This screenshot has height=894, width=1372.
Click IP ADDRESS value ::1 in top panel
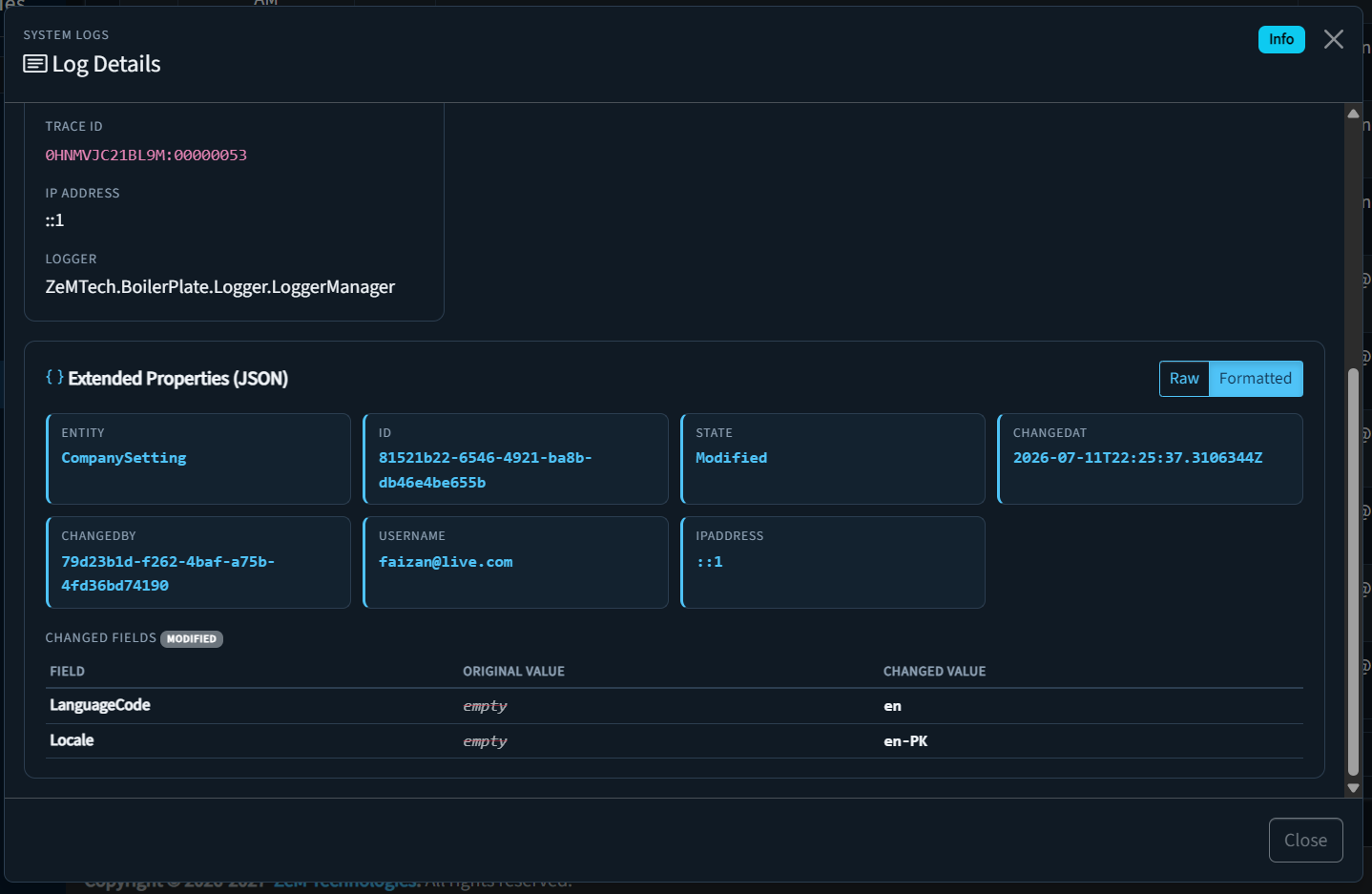54,220
